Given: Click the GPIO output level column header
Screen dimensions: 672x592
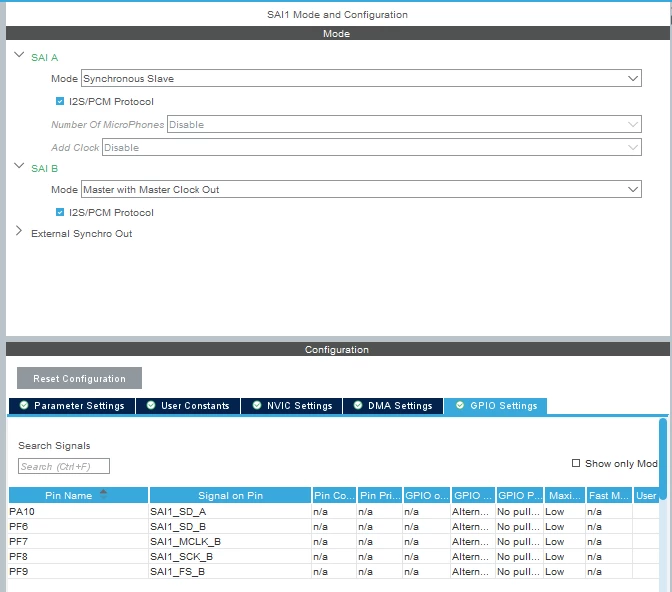Looking at the screenshot, I should point(426,496).
